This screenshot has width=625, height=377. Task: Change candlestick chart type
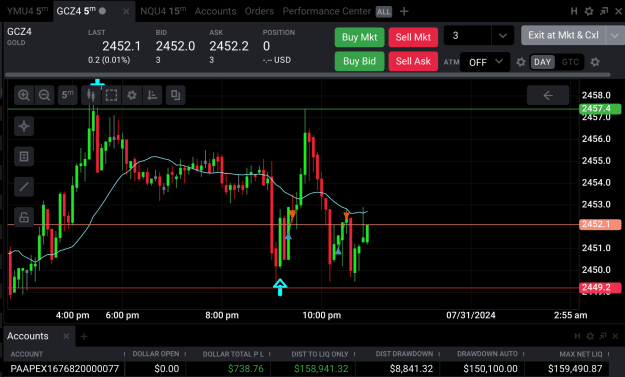(x=91, y=95)
